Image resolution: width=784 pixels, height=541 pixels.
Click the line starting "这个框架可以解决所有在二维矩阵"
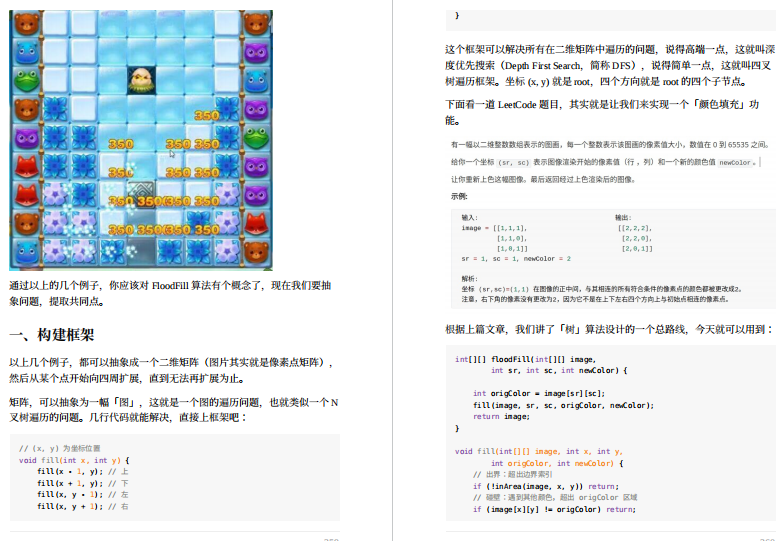pos(610,50)
